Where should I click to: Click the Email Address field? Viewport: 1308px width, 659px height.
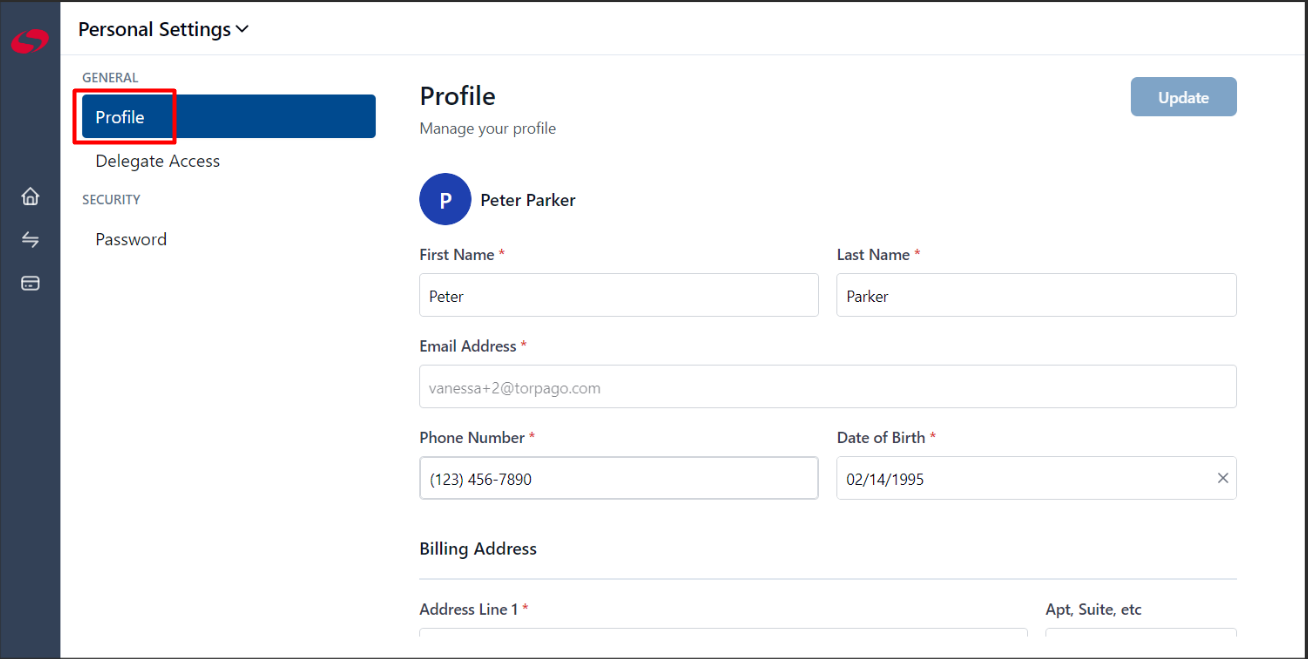pyautogui.click(x=828, y=386)
